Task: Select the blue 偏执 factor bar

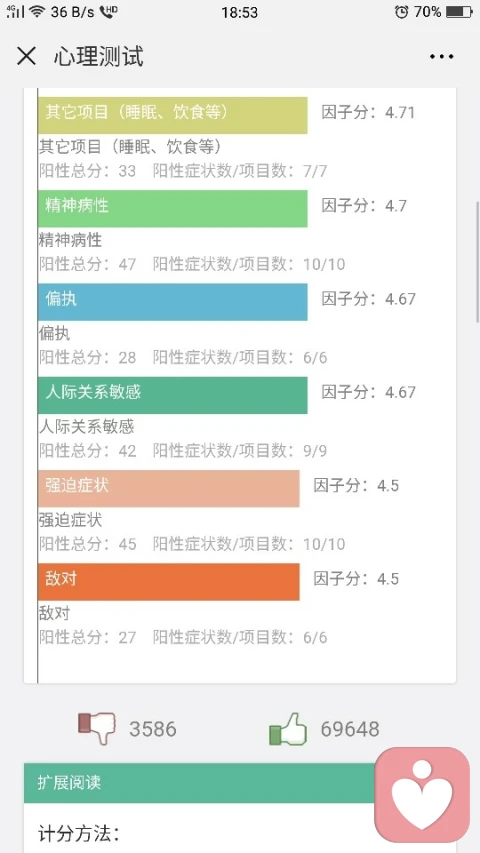Action: pyautogui.click(x=173, y=302)
